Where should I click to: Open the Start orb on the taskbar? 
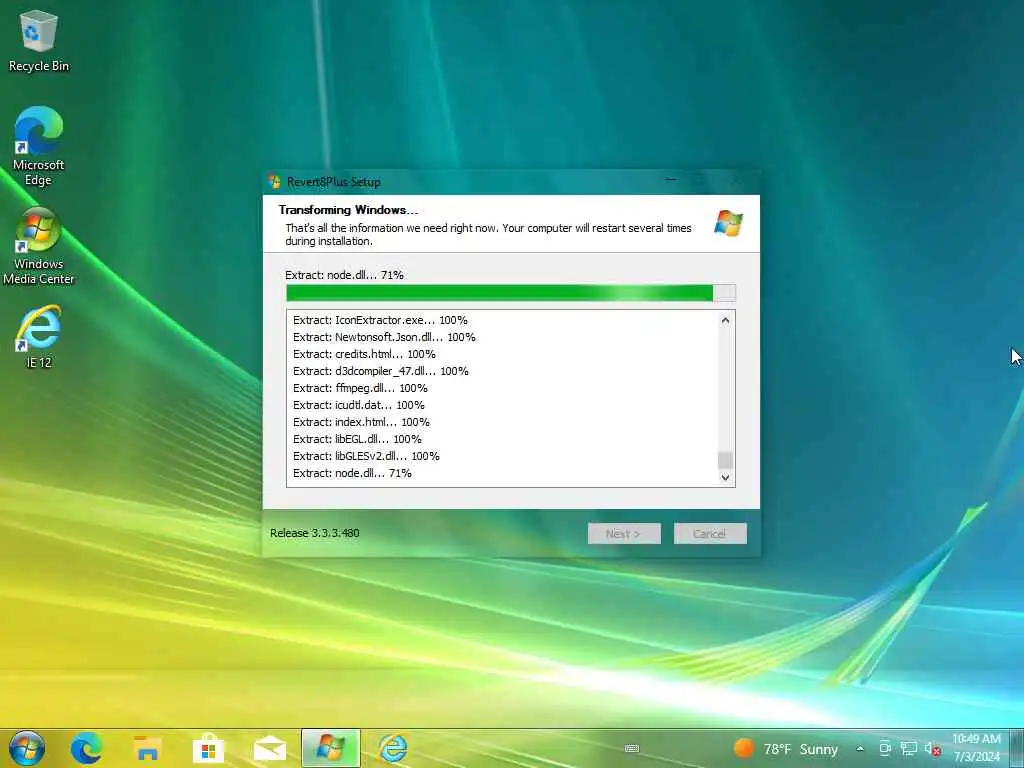[27, 748]
